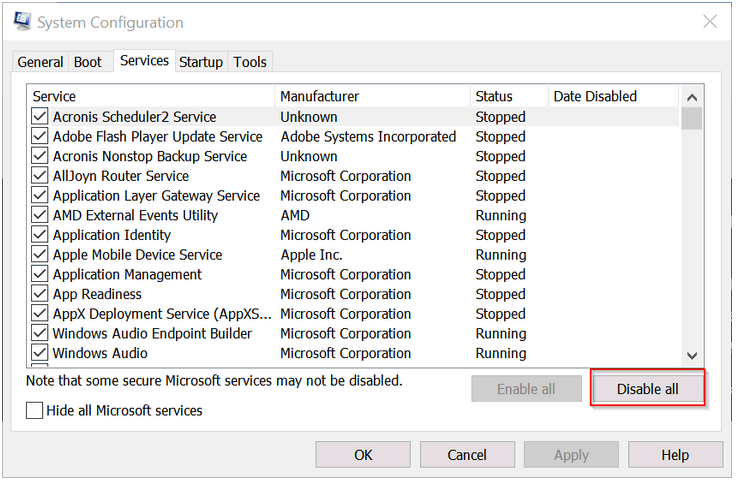Select the Acronis Scheduler2 Service row name
Image resolution: width=736 pixels, height=481 pixels.
(x=135, y=117)
